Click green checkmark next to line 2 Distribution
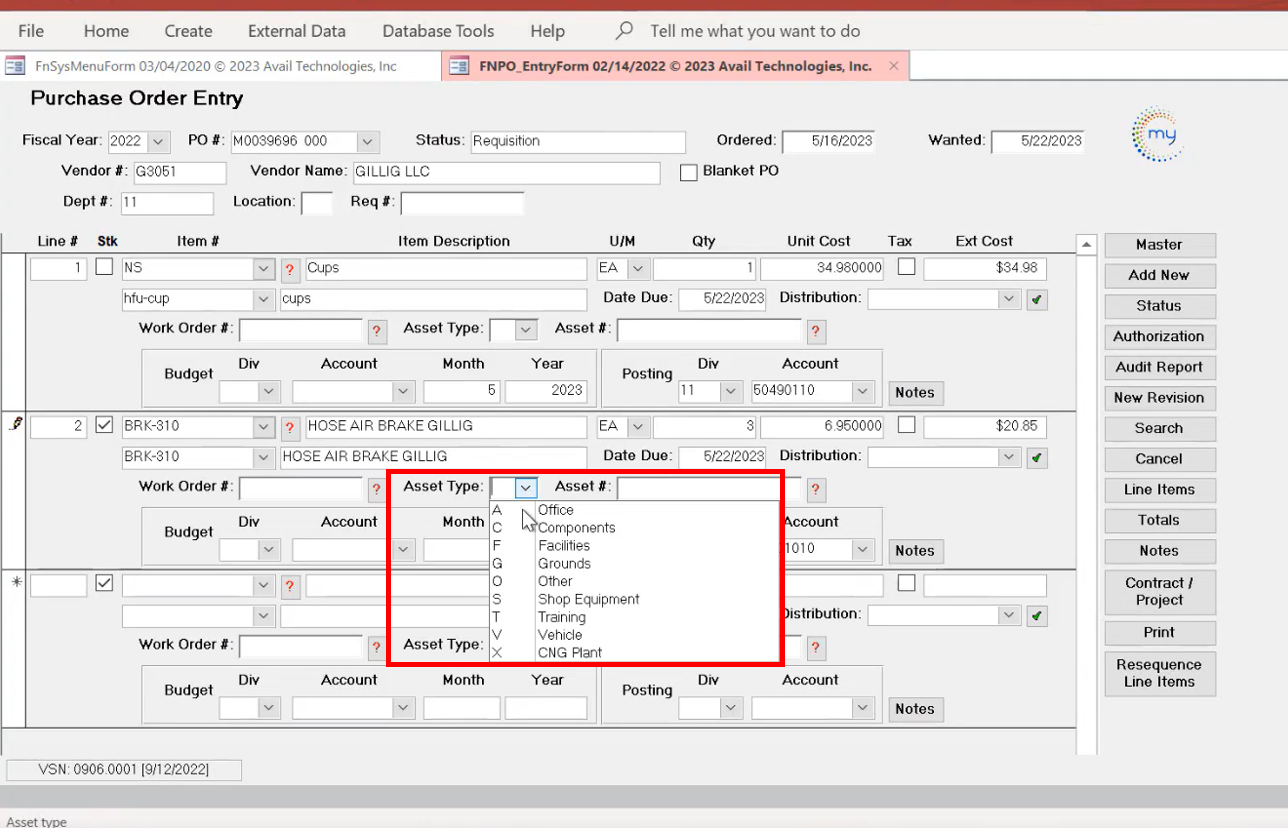Image resolution: width=1288 pixels, height=828 pixels. 1037,457
